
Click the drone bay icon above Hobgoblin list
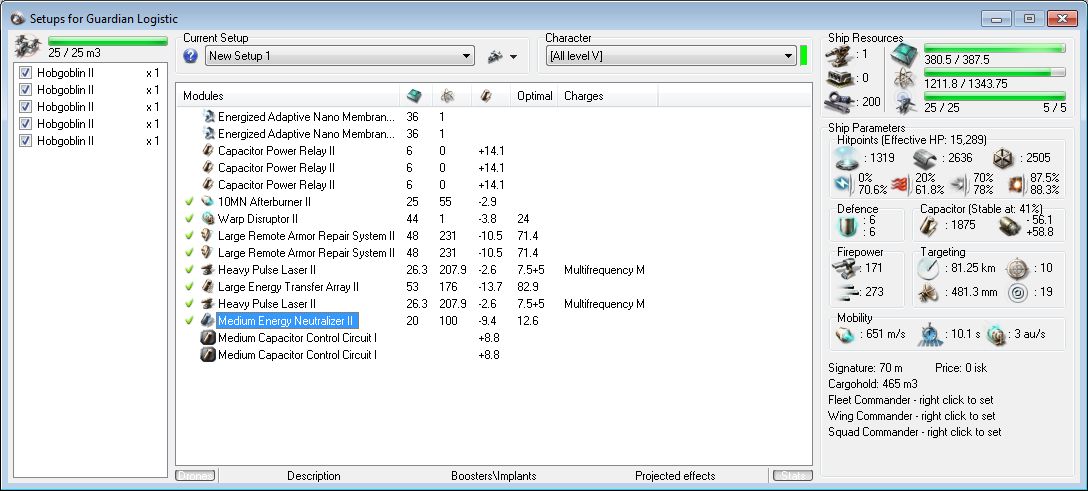tap(28, 46)
